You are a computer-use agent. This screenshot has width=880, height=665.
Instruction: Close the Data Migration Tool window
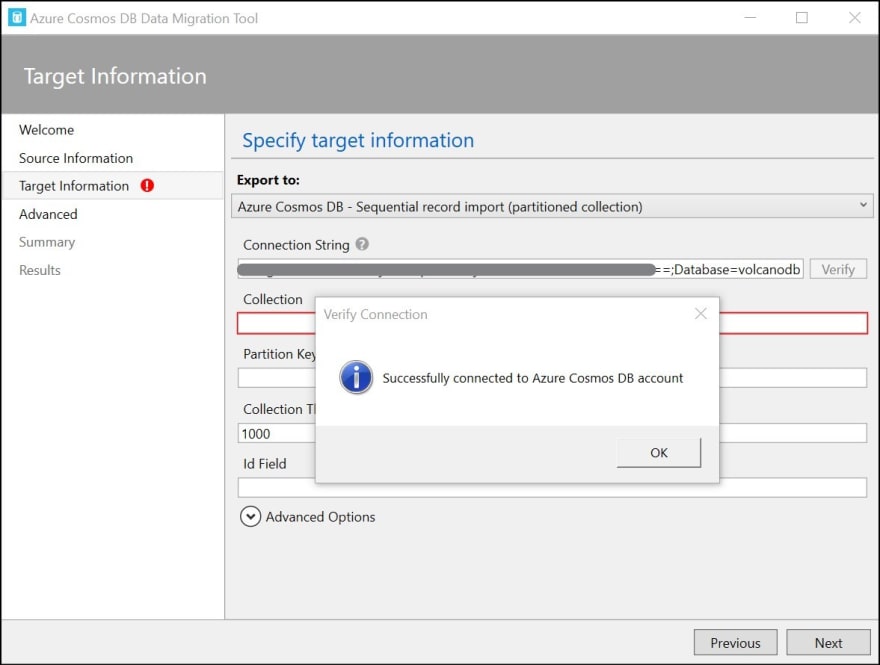[855, 18]
